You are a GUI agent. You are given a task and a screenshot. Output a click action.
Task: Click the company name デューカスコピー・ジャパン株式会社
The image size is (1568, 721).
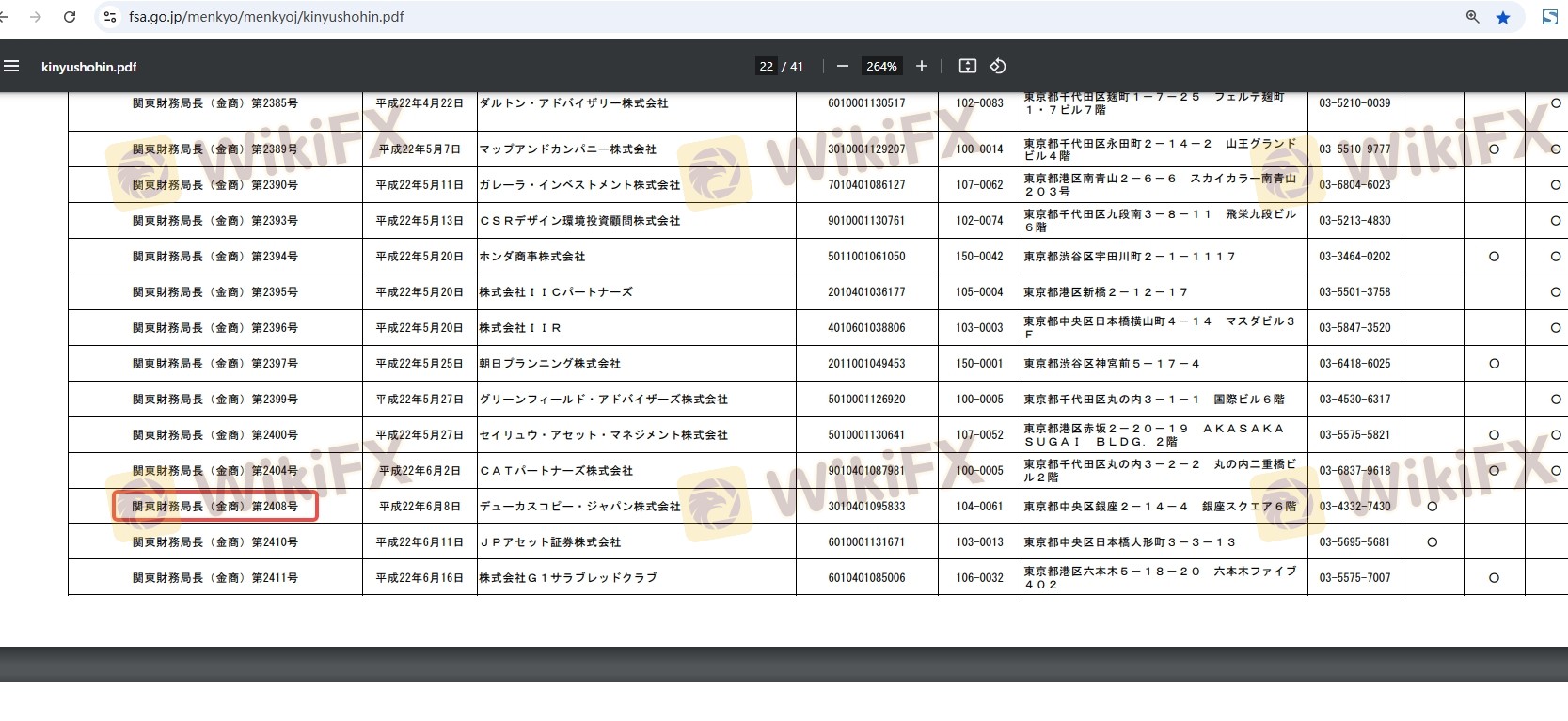coord(579,507)
